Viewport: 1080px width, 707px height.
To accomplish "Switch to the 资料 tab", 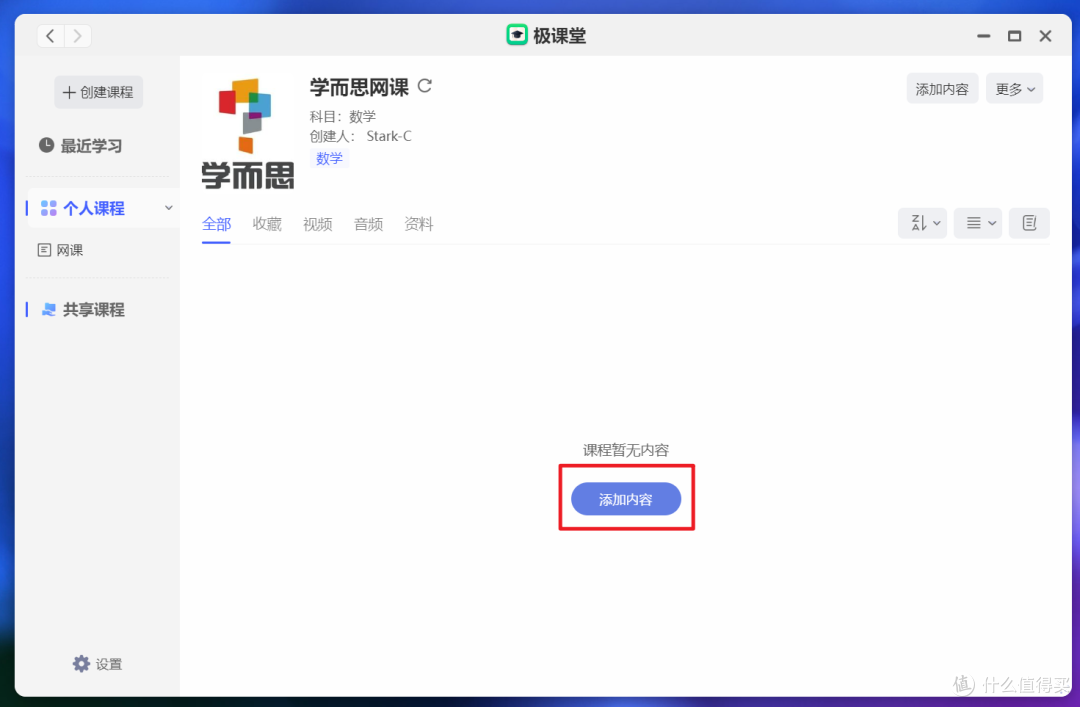I will (x=419, y=224).
